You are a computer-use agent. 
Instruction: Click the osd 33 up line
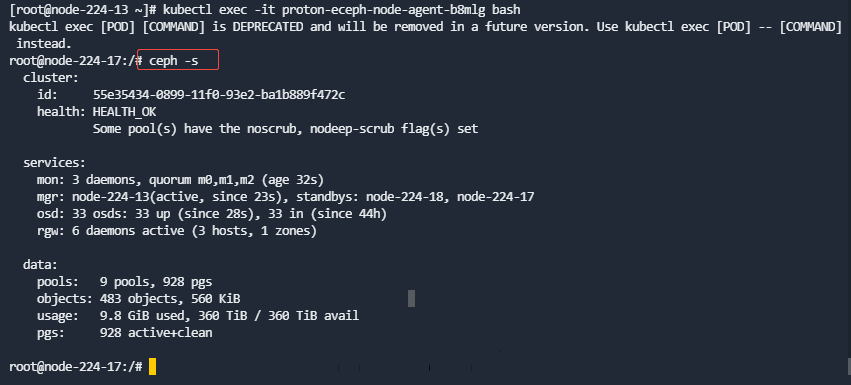click(212, 214)
